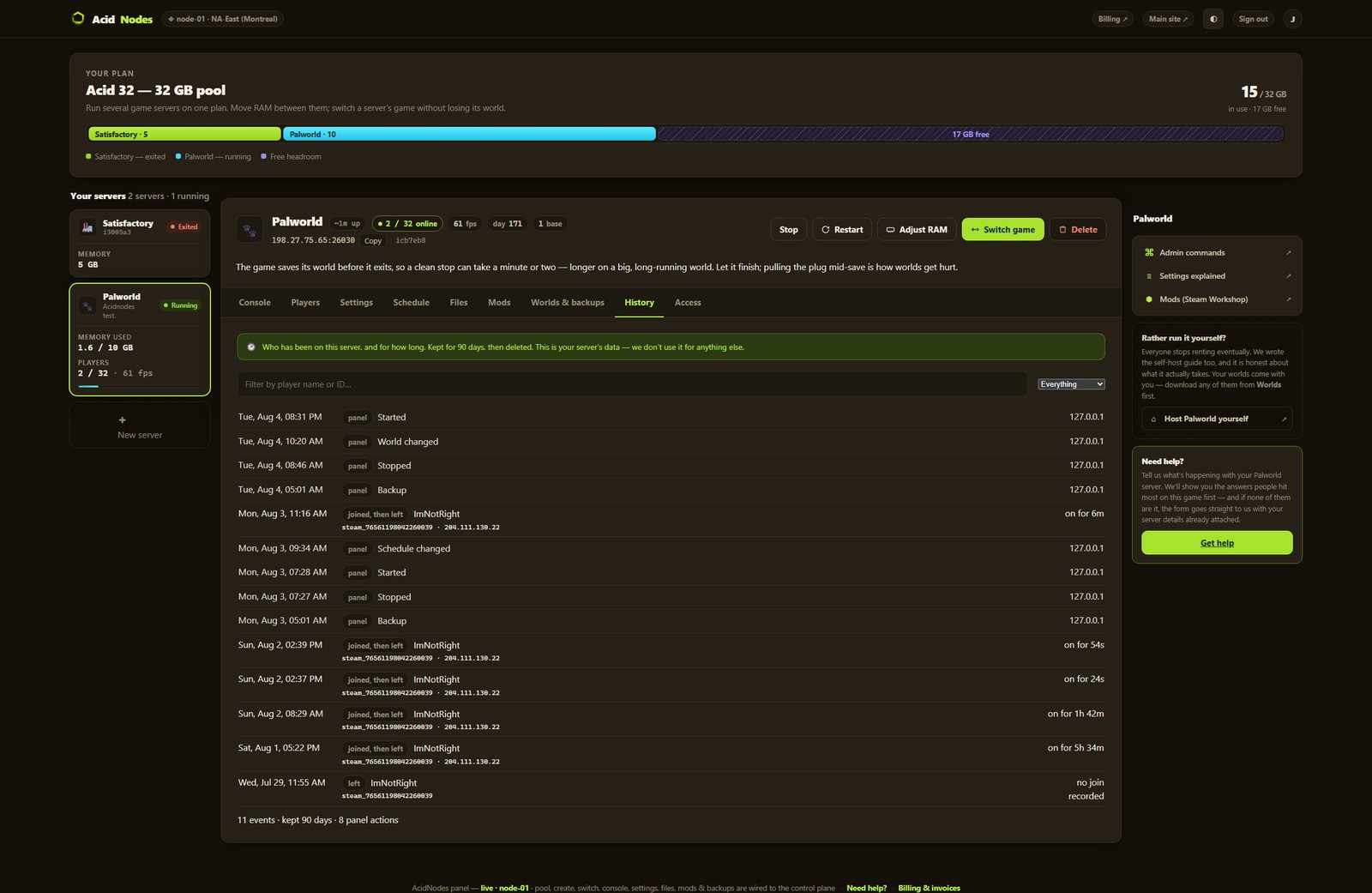Open Admin commands guide link
1372x893 pixels.
point(1217,253)
